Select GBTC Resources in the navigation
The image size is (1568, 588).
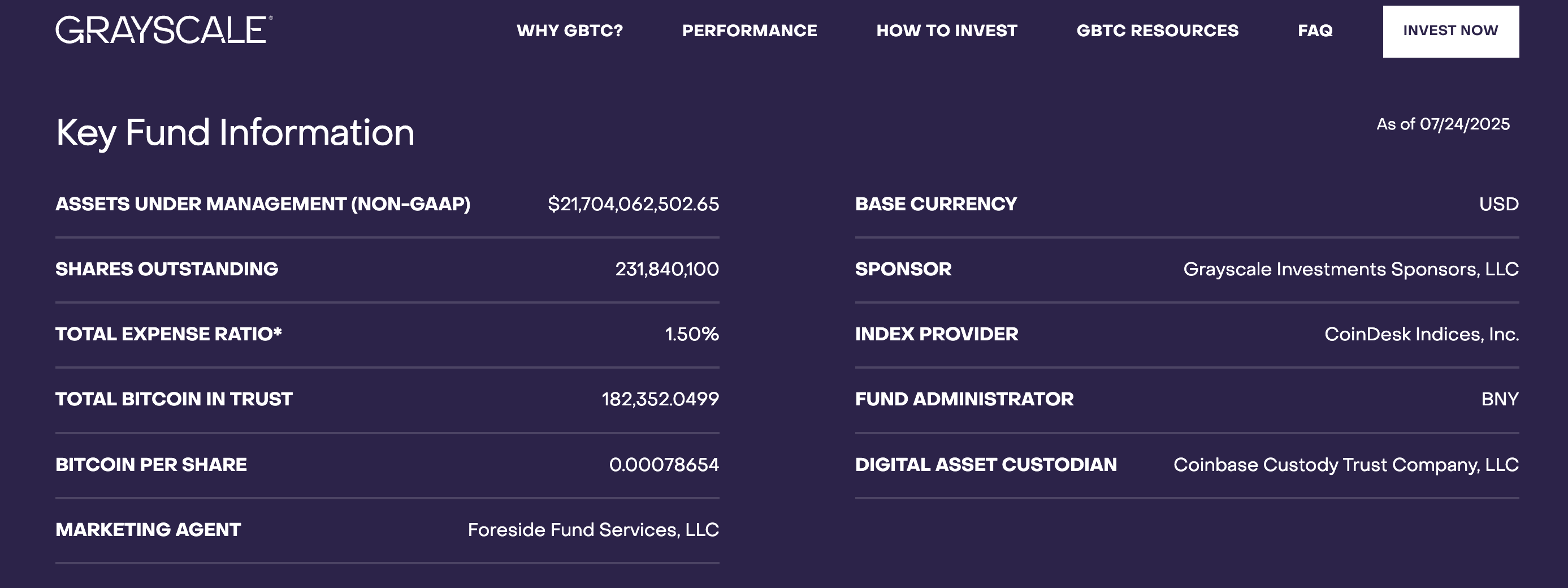click(x=1157, y=31)
